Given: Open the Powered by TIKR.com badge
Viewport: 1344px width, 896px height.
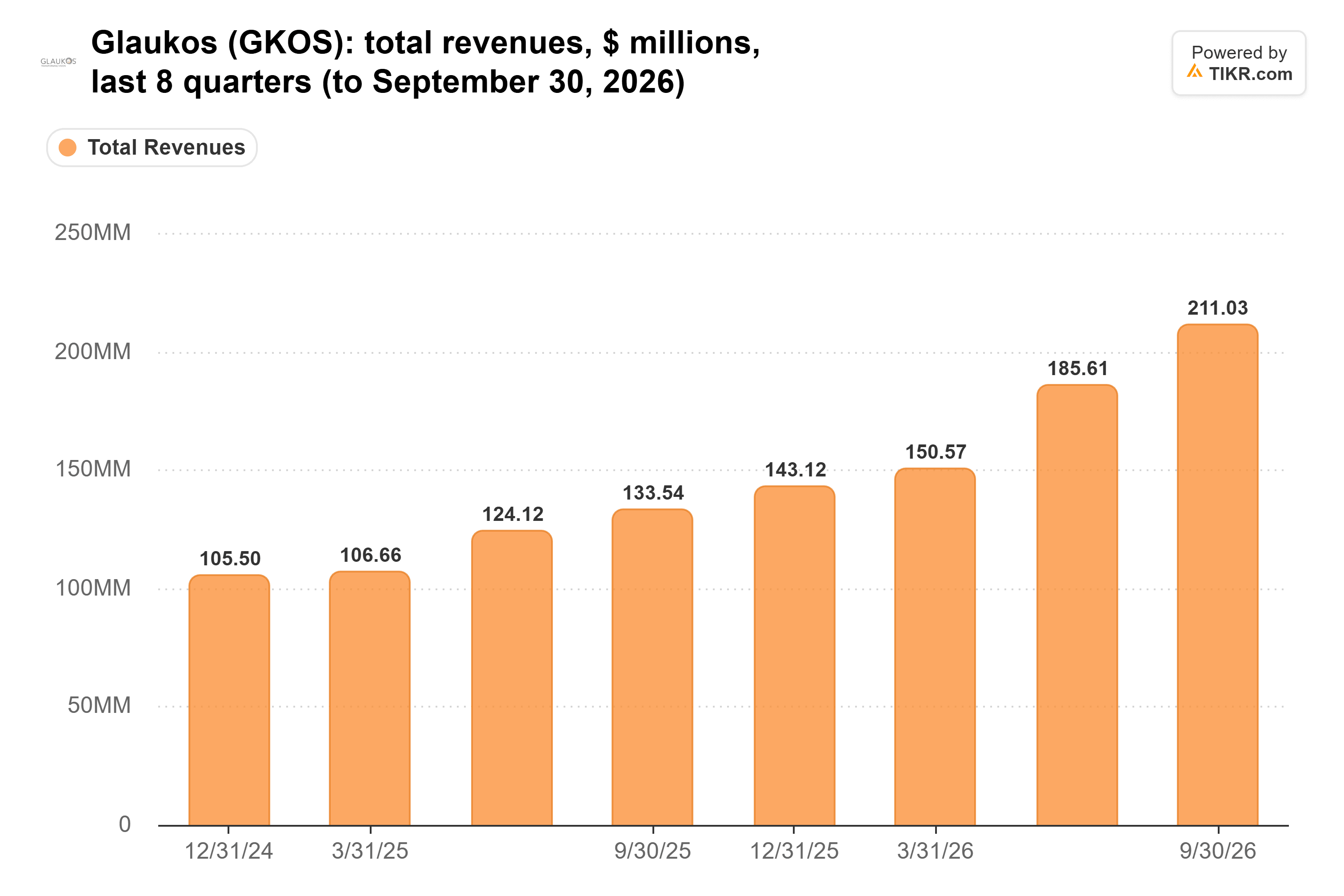Looking at the screenshot, I should point(1238,63).
